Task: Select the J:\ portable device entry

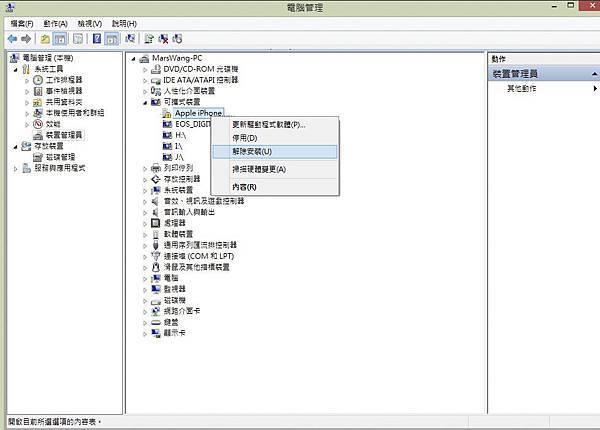Action: click(x=179, y=157)
